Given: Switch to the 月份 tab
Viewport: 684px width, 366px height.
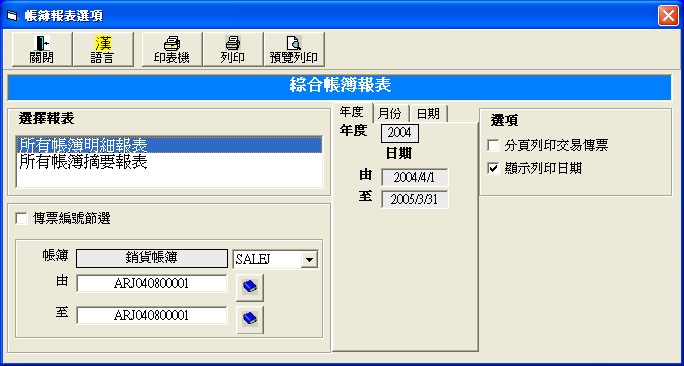Looking at the screenshot, I should click(x=390, y=114).
